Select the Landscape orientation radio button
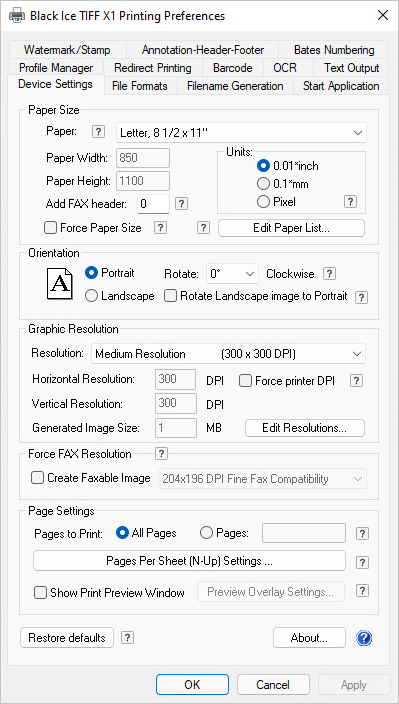 [91, 296]
